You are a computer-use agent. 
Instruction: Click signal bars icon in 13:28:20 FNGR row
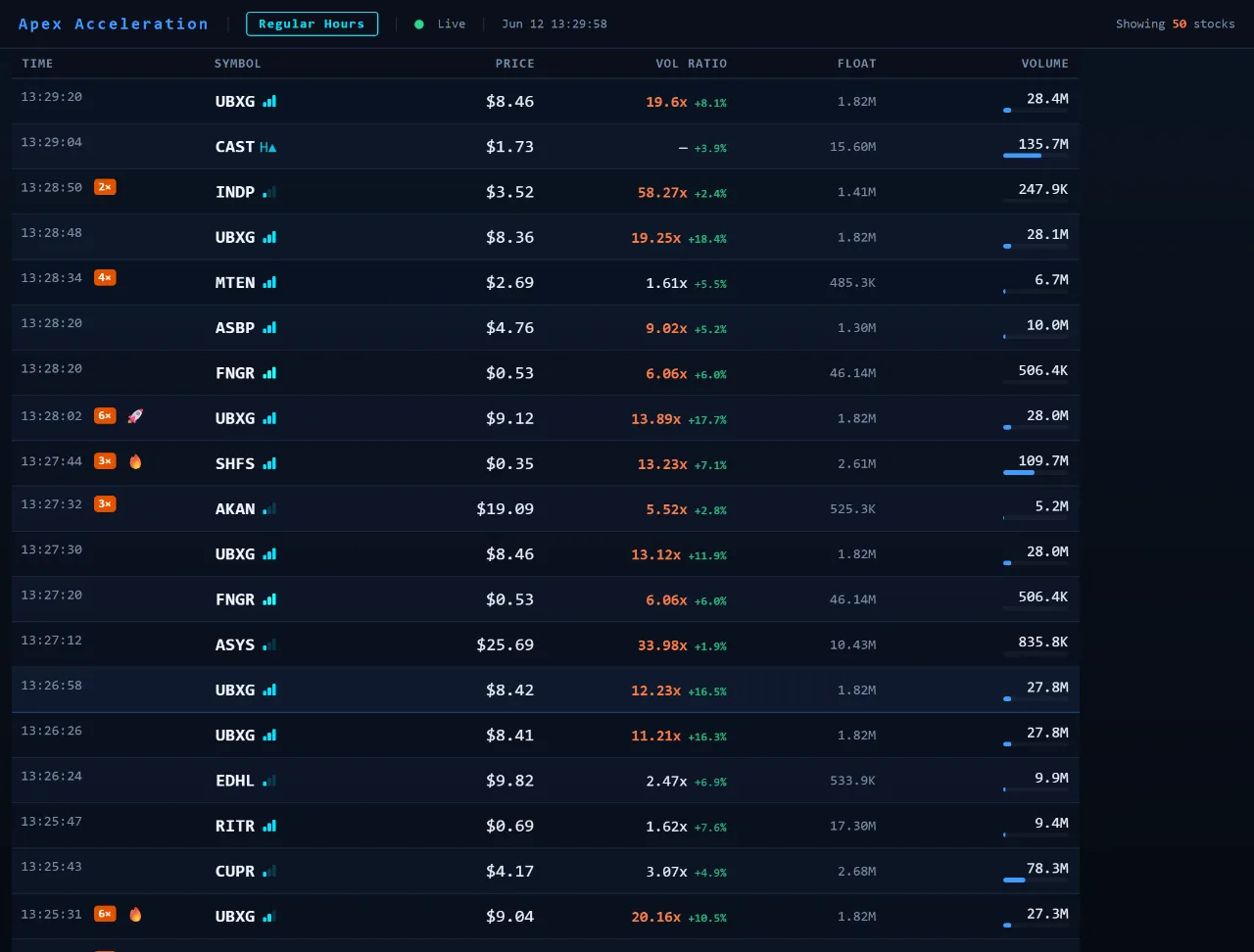click(269, 372)
